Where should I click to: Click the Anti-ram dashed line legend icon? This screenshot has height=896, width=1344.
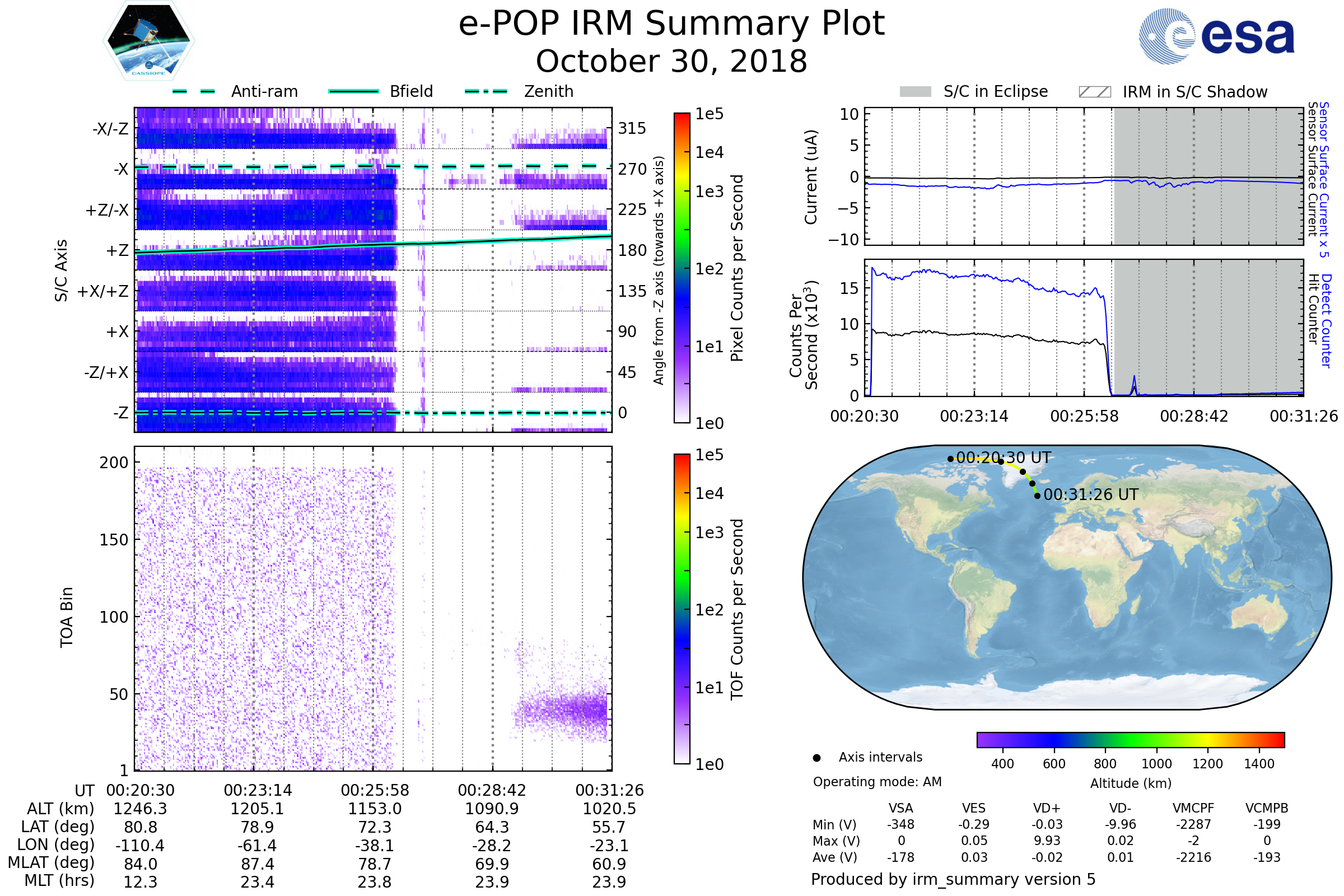click(x=194, y=91)
